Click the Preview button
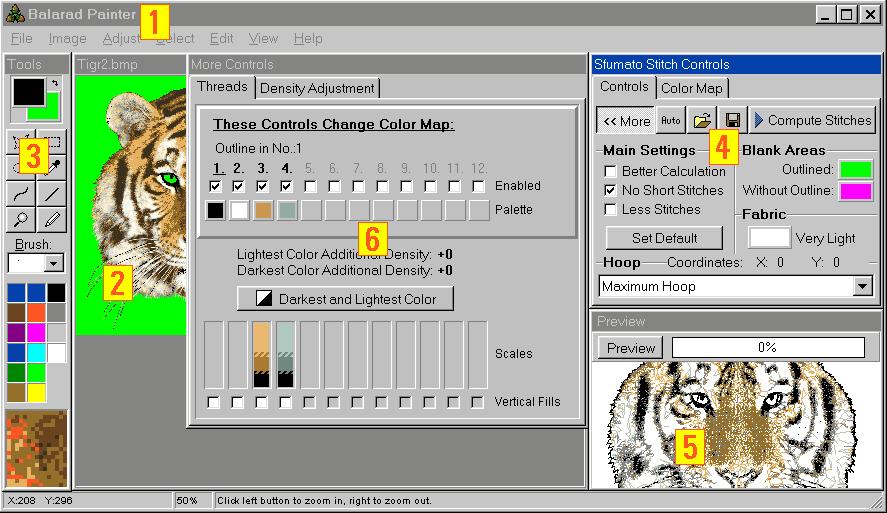Image resolution: width=887 pixels, height=513 pixels. [631, 348]
